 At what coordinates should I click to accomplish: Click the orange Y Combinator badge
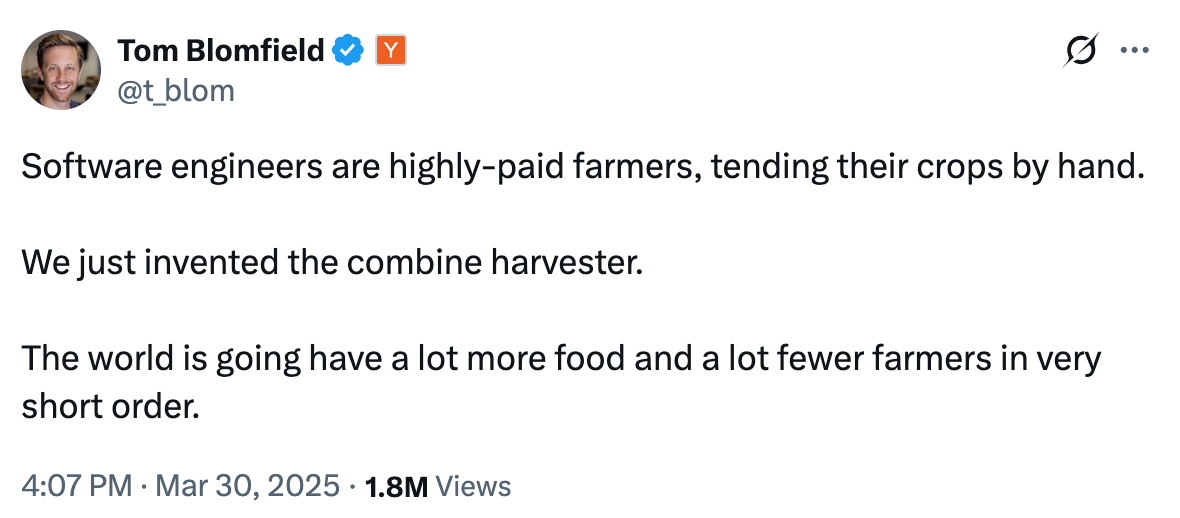[391, 50]
